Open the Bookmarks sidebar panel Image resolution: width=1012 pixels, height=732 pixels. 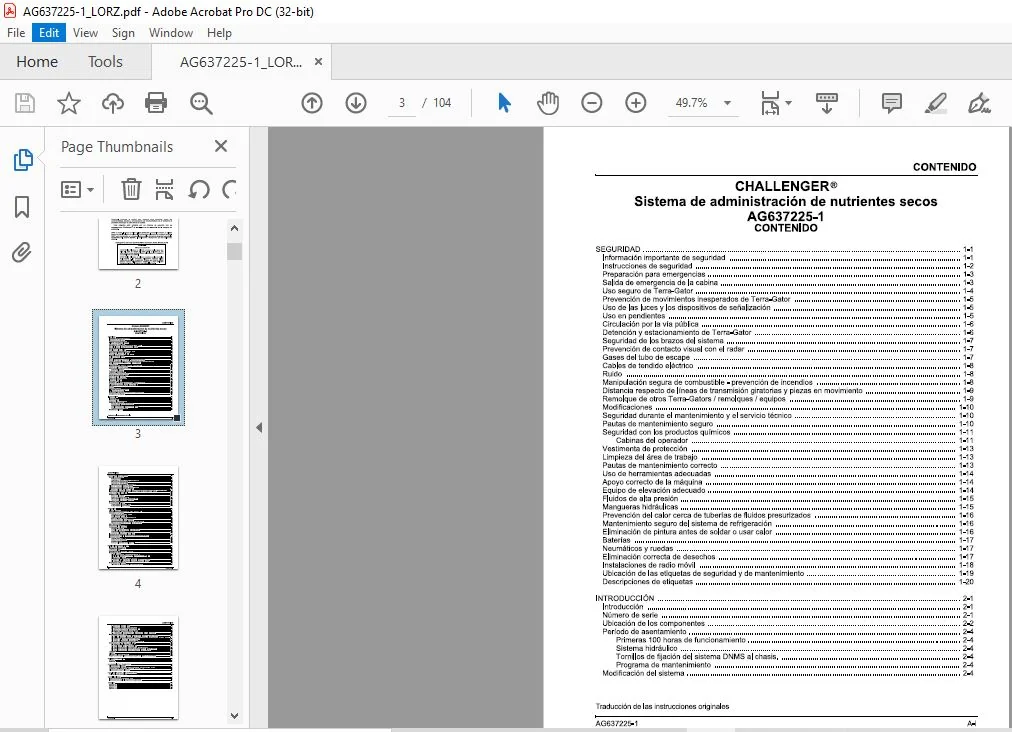(22, 207)
